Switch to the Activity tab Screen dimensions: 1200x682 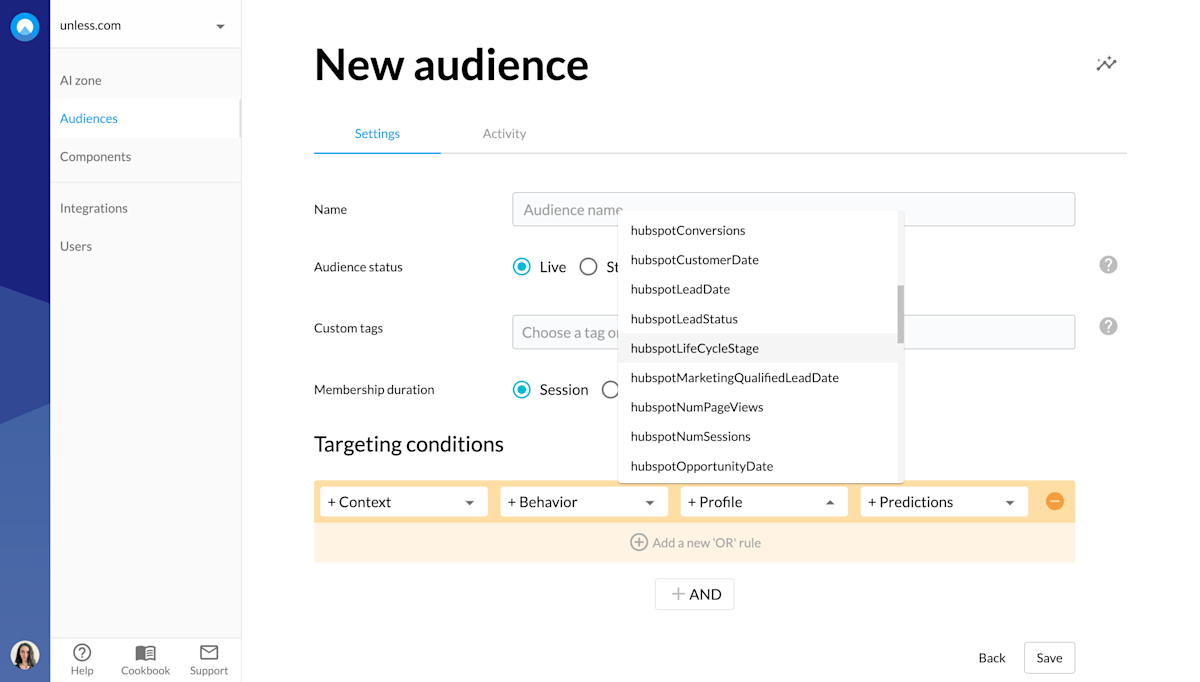[x=504, y=133]
